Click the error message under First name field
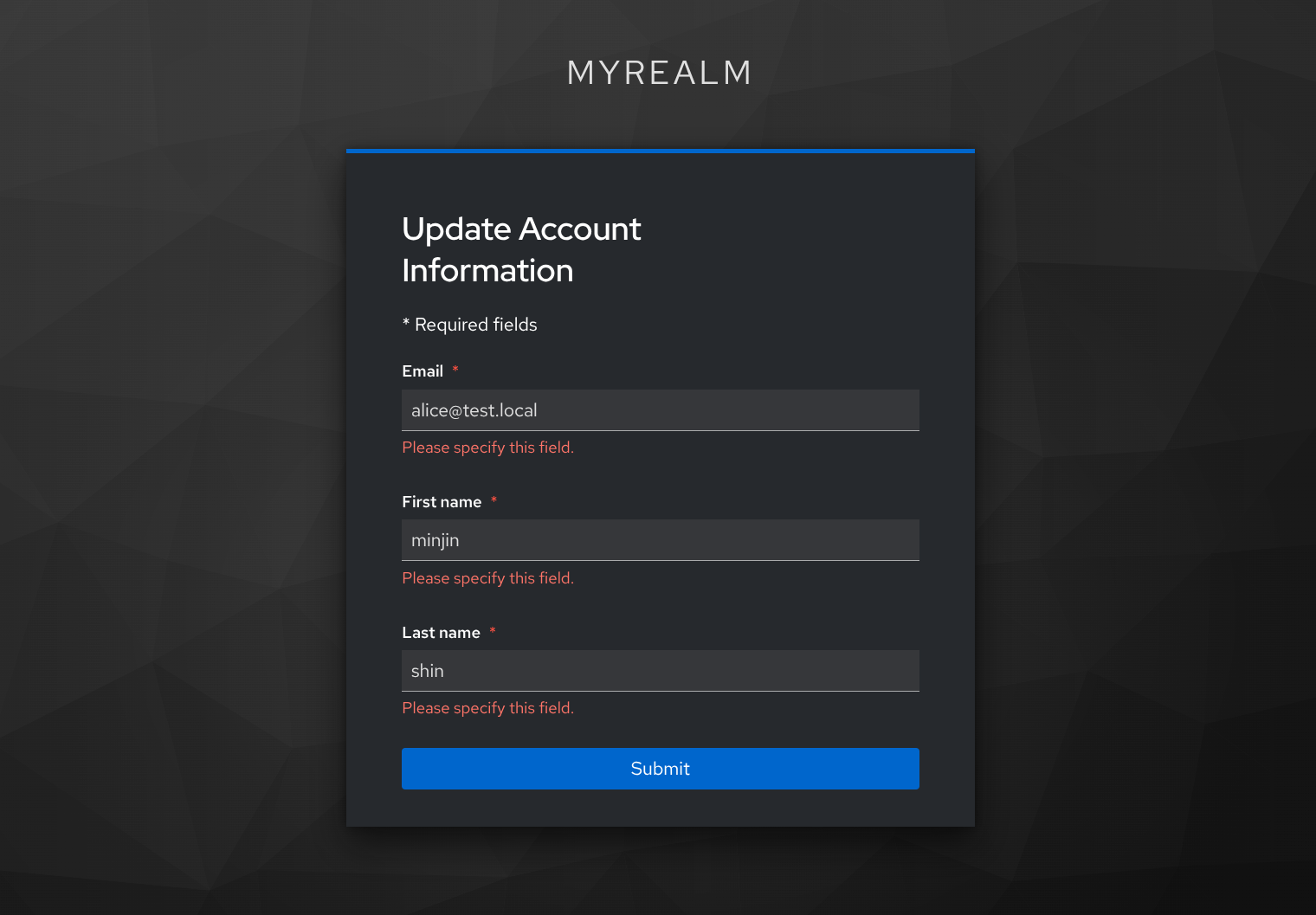The height and width of the screenshot is (915, 1316). (488, 578)
